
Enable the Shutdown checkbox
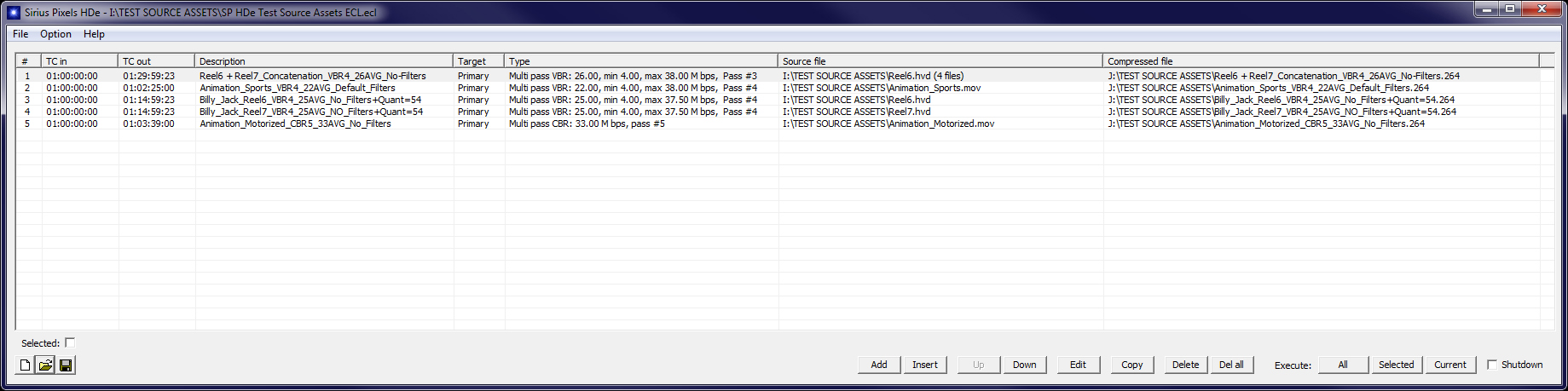coord(1492,365)
